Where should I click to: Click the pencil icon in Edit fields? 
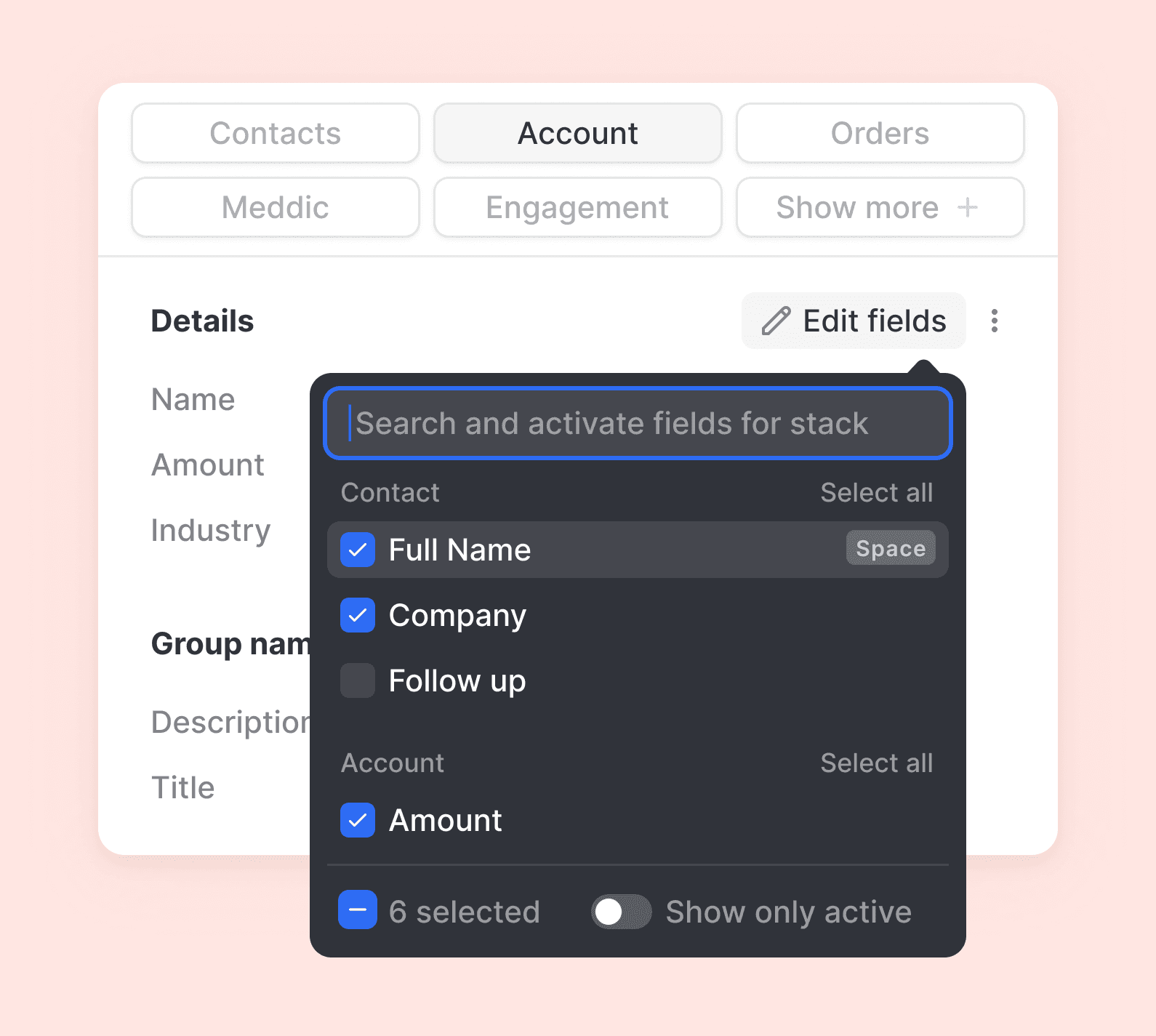(x=776, y=321)
